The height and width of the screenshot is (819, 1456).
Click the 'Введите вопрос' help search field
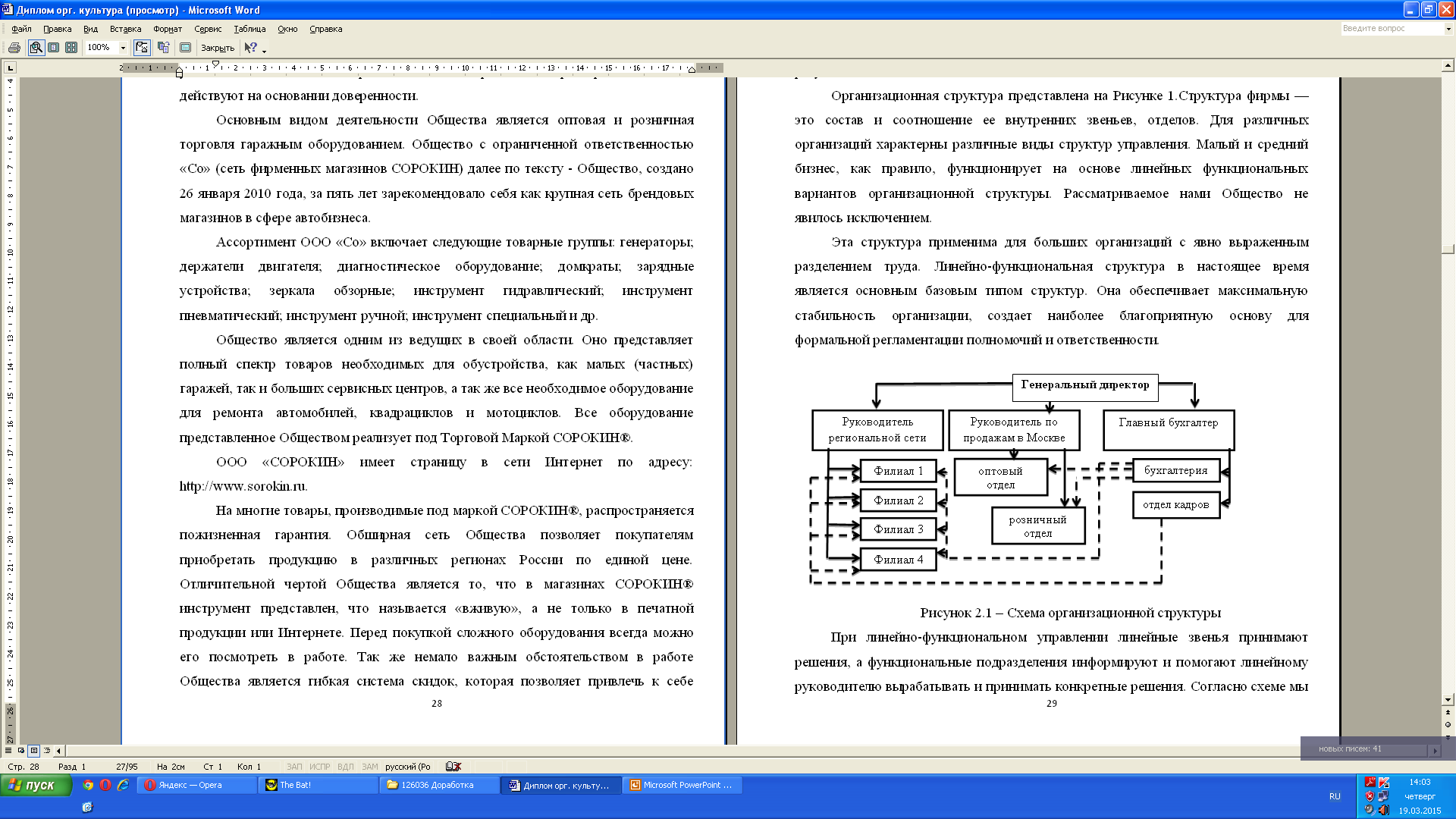1392,29
